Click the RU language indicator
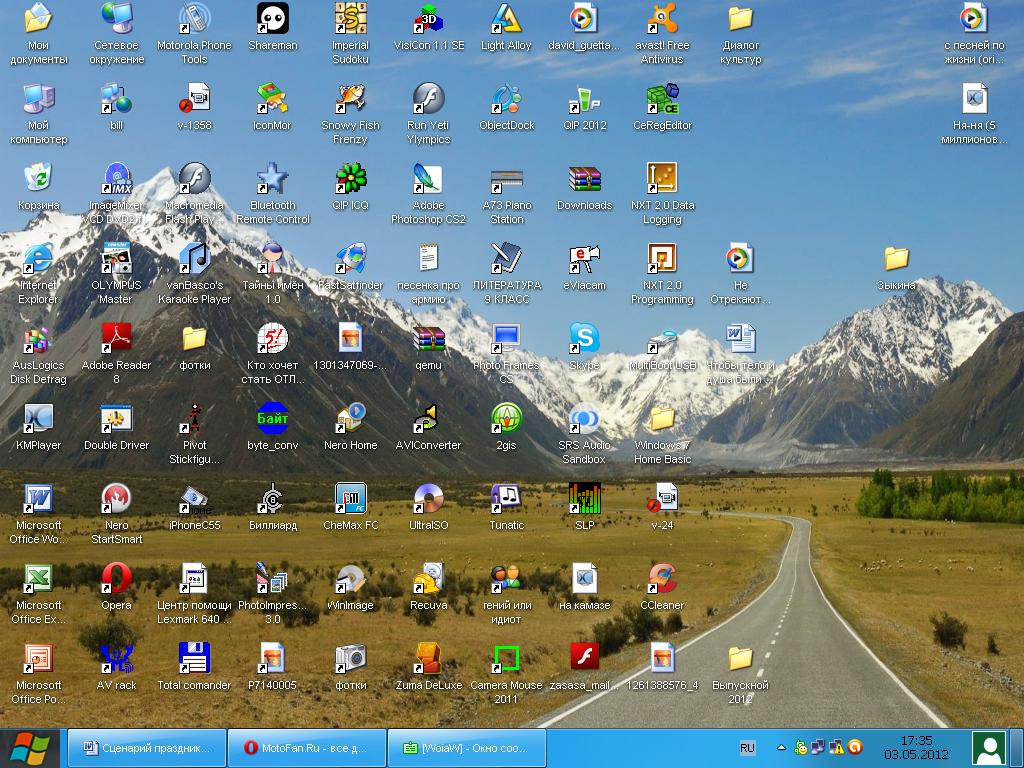 tap(748, 748)
